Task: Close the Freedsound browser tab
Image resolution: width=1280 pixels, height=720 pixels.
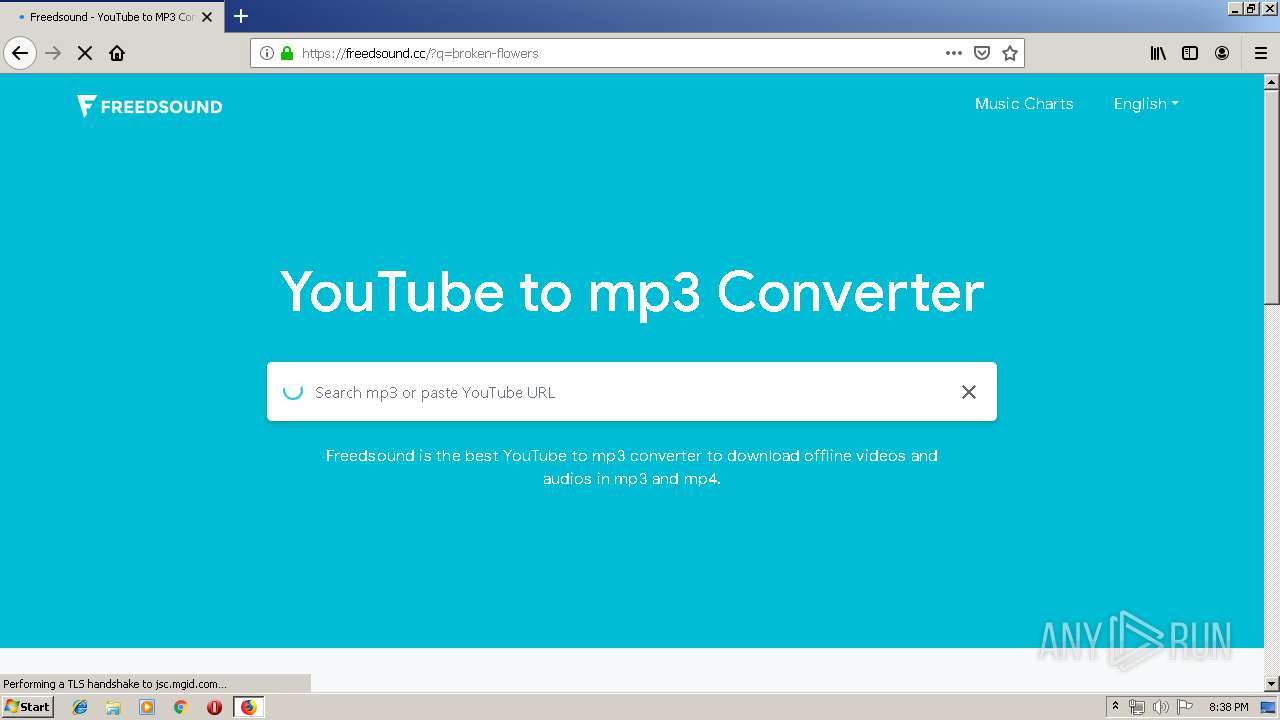Action: (207, 17)
